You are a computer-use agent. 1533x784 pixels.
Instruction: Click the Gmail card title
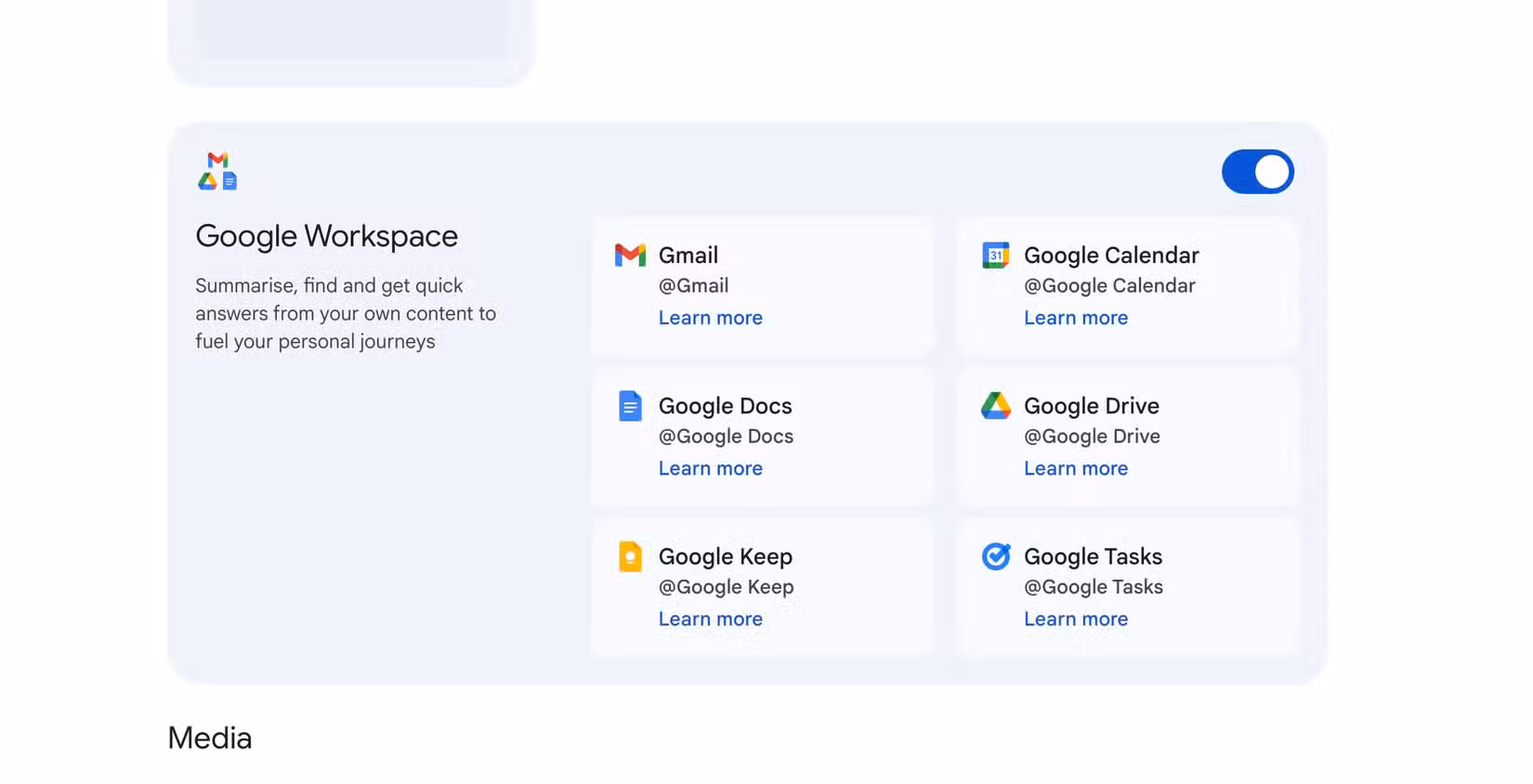[688, 255]
